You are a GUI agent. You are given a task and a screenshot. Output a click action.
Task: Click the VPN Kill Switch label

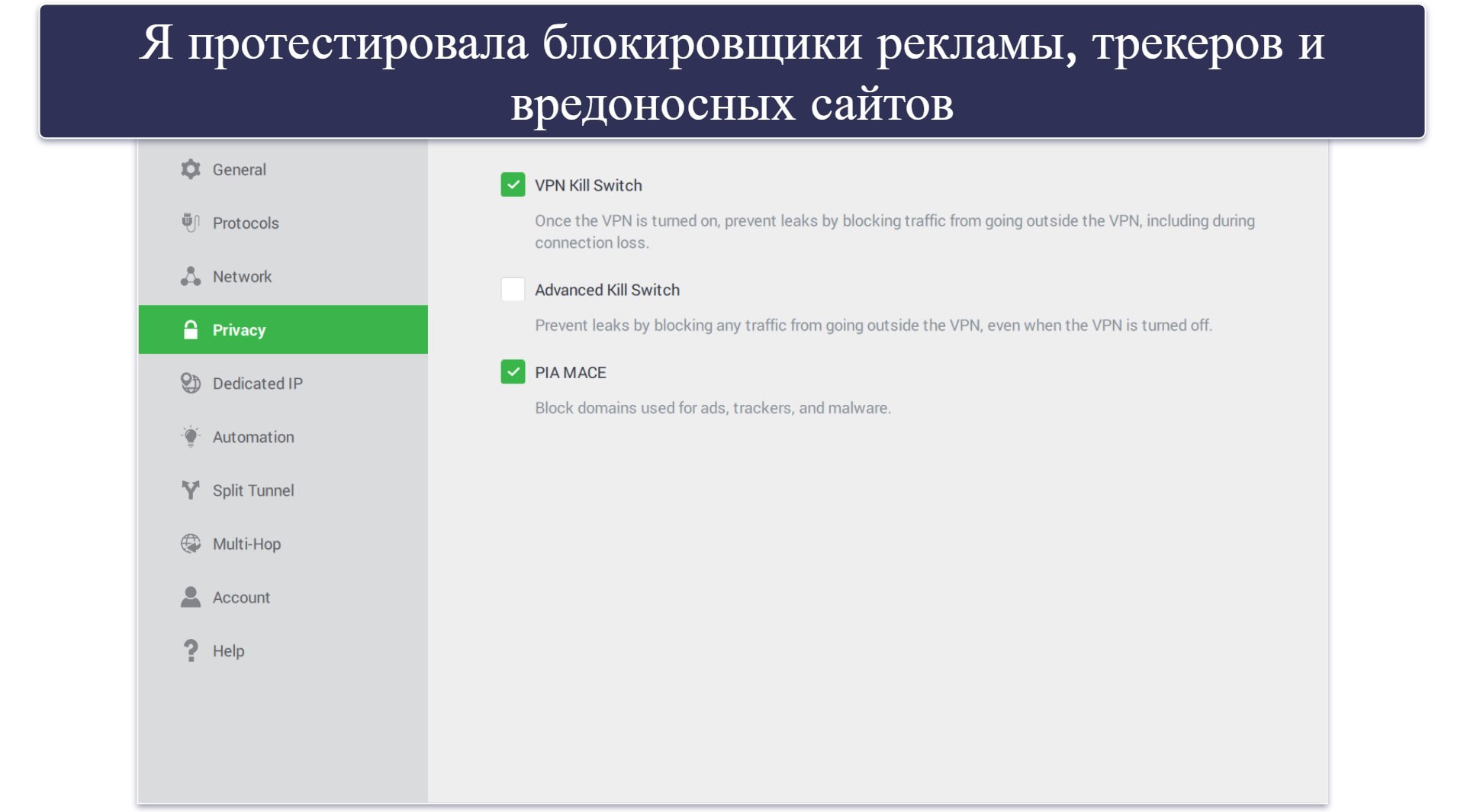coord(588,185)
